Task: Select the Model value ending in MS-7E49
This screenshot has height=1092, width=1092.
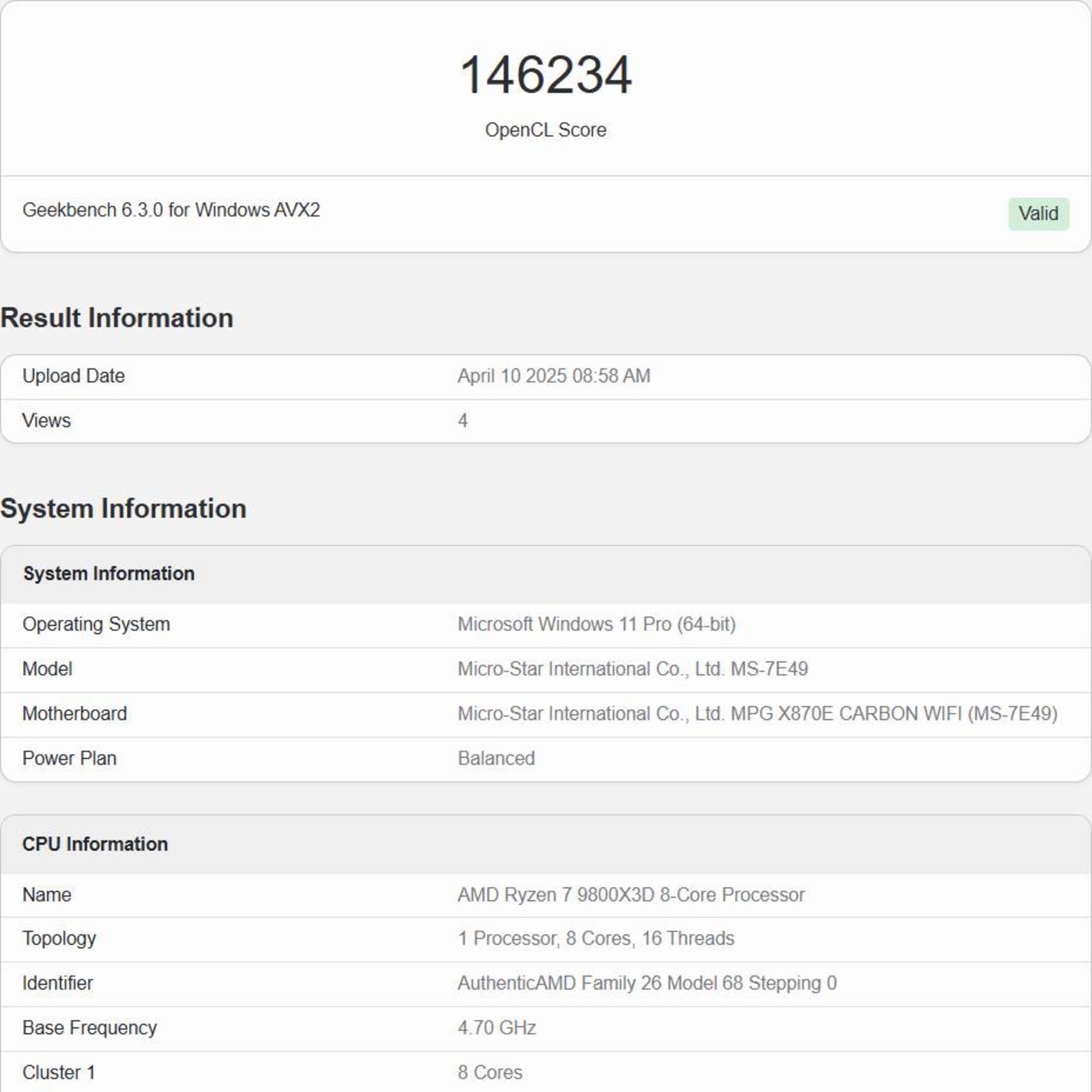Action: 633,669
